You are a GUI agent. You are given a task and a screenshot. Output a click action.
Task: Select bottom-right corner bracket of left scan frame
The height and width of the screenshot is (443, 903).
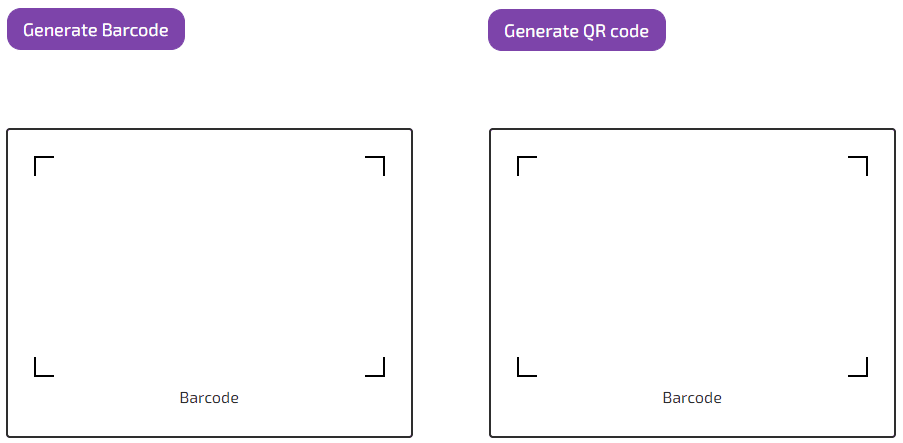(376, 368)
